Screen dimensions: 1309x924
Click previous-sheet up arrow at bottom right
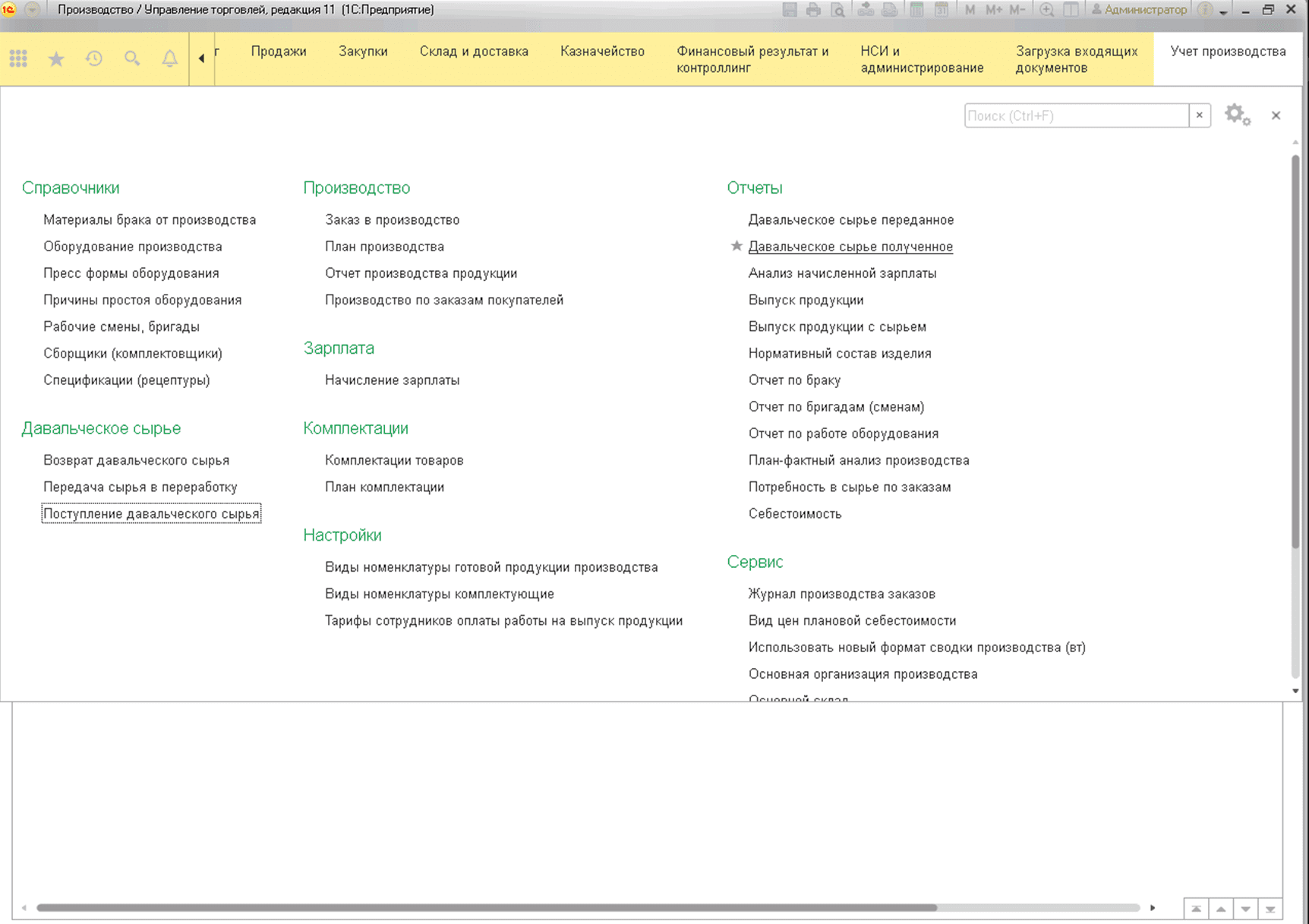point(1221,909)
